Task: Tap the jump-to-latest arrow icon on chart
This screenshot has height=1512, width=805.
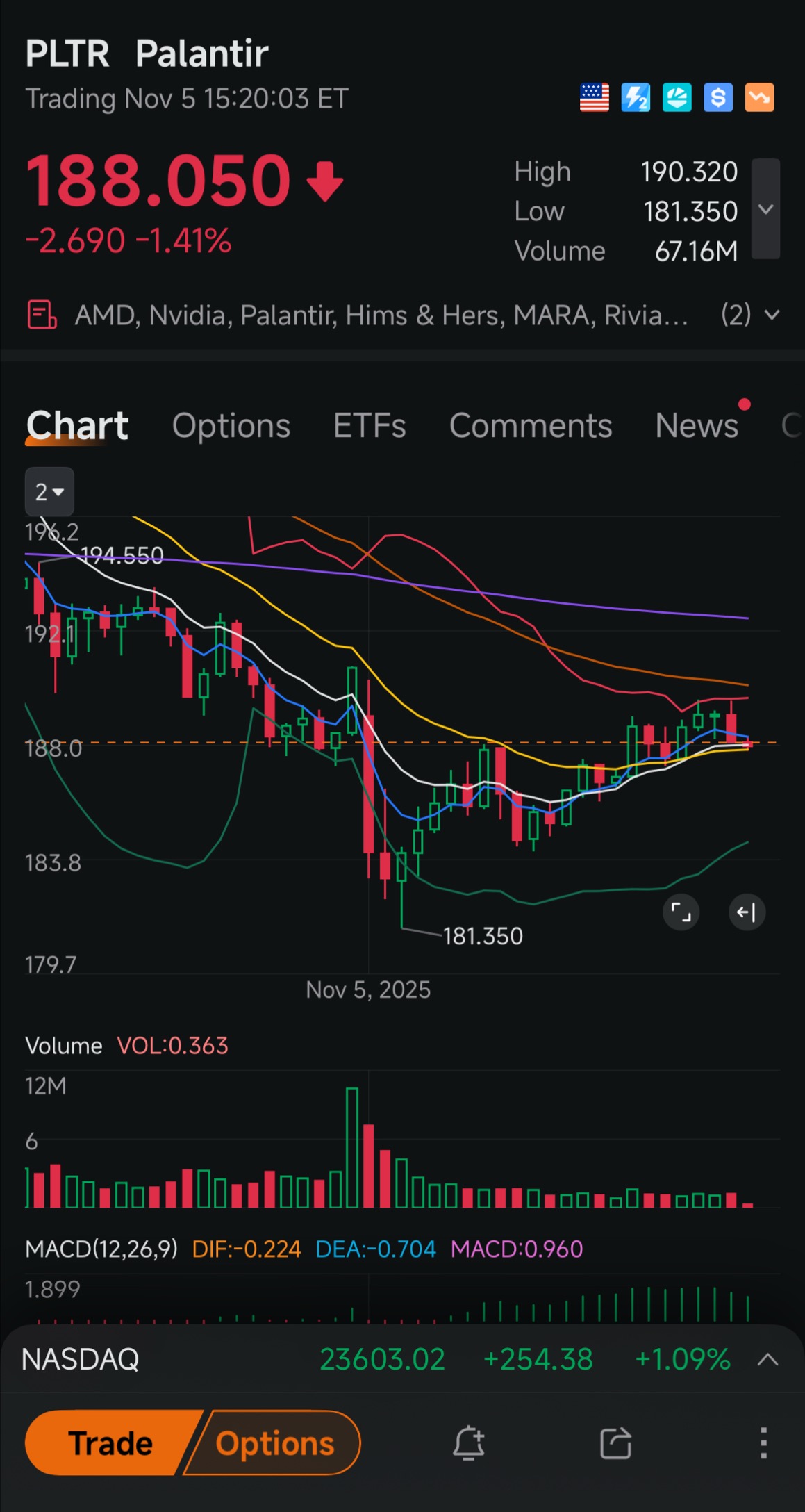Action: pos(747,912)
